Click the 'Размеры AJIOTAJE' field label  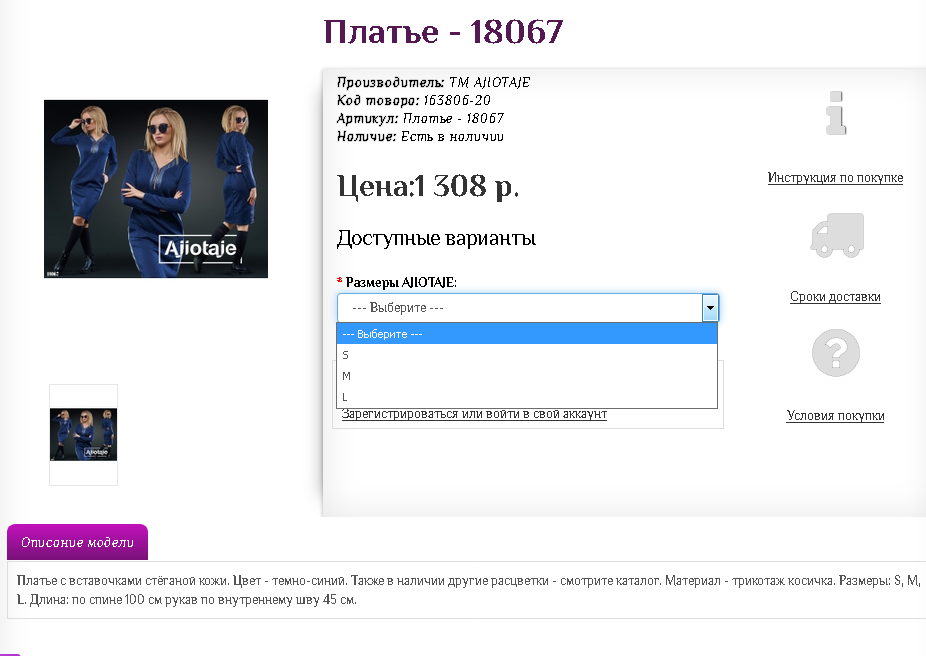[x=401, y=283]
